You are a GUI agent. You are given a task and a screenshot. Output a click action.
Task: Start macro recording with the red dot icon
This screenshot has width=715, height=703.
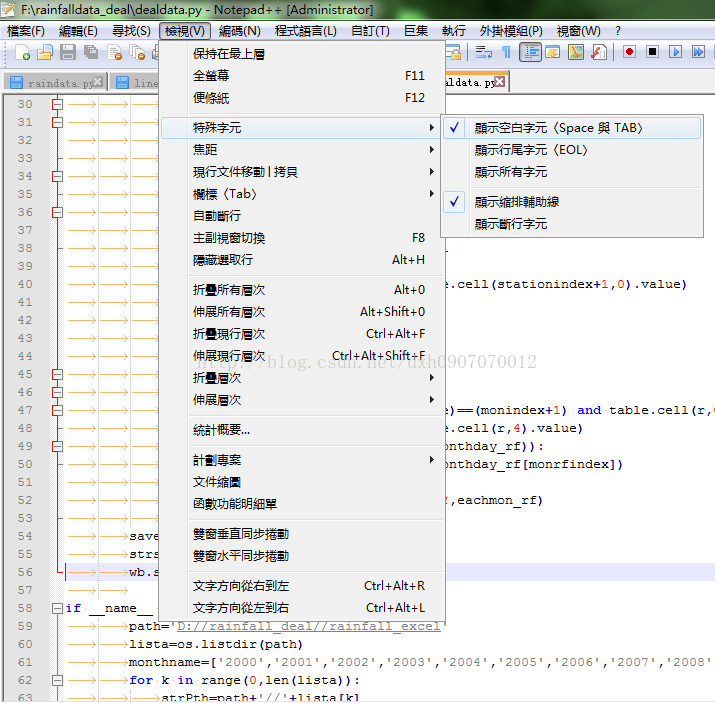pyautogui.click(x=629, y=52)
